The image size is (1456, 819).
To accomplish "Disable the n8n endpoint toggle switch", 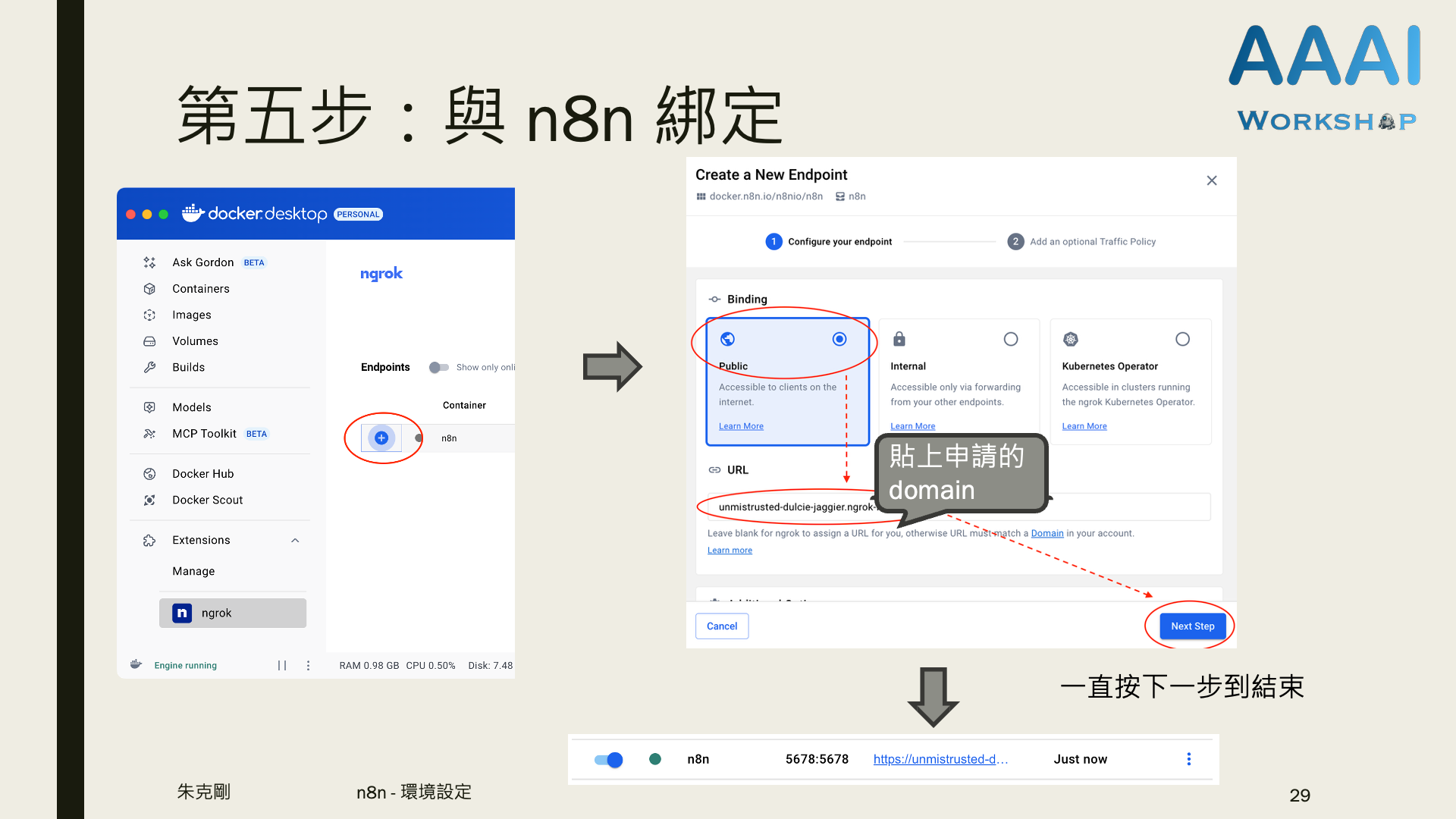I will point(608,759).
